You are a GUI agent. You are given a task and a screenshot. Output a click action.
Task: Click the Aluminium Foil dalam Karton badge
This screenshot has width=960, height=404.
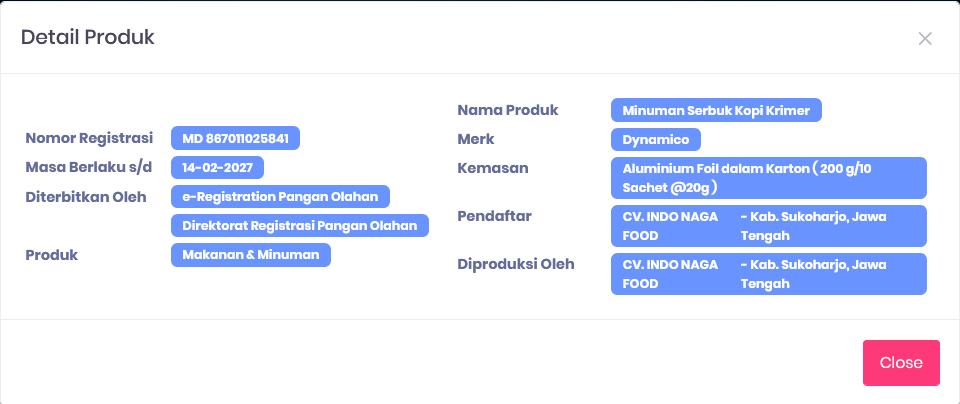point(768,178)
